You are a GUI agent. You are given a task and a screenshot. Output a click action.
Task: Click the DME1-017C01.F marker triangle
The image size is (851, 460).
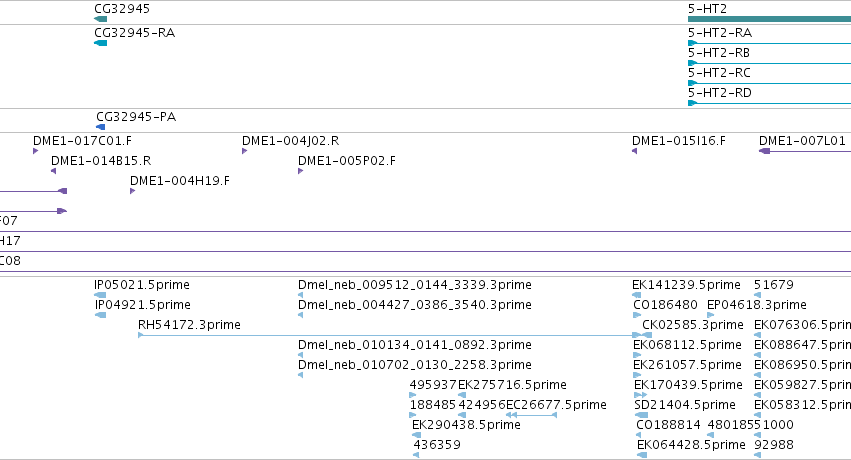pyautogui.click(x=36, y=151)
